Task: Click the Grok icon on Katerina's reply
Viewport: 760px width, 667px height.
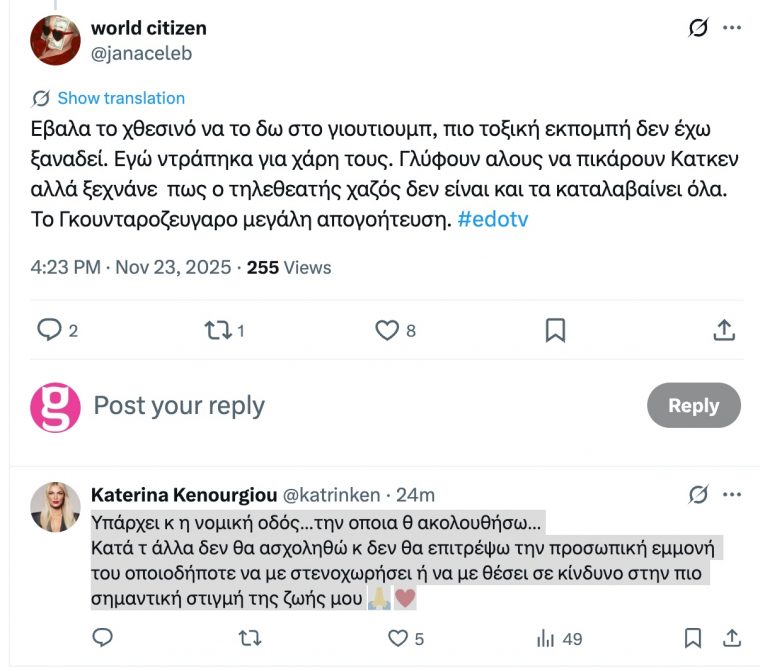Action: [x=698, y=494]
